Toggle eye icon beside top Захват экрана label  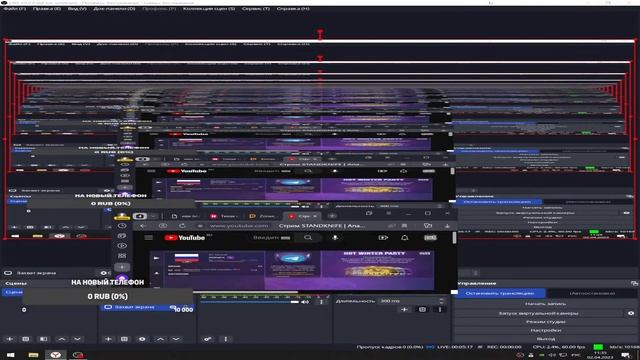(x=103, y=273)
